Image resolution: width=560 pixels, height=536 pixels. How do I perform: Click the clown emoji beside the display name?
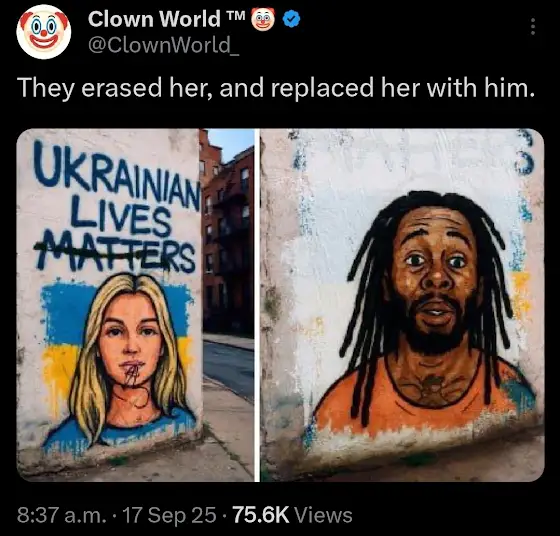pyautogui.click(x=263, y=19)
